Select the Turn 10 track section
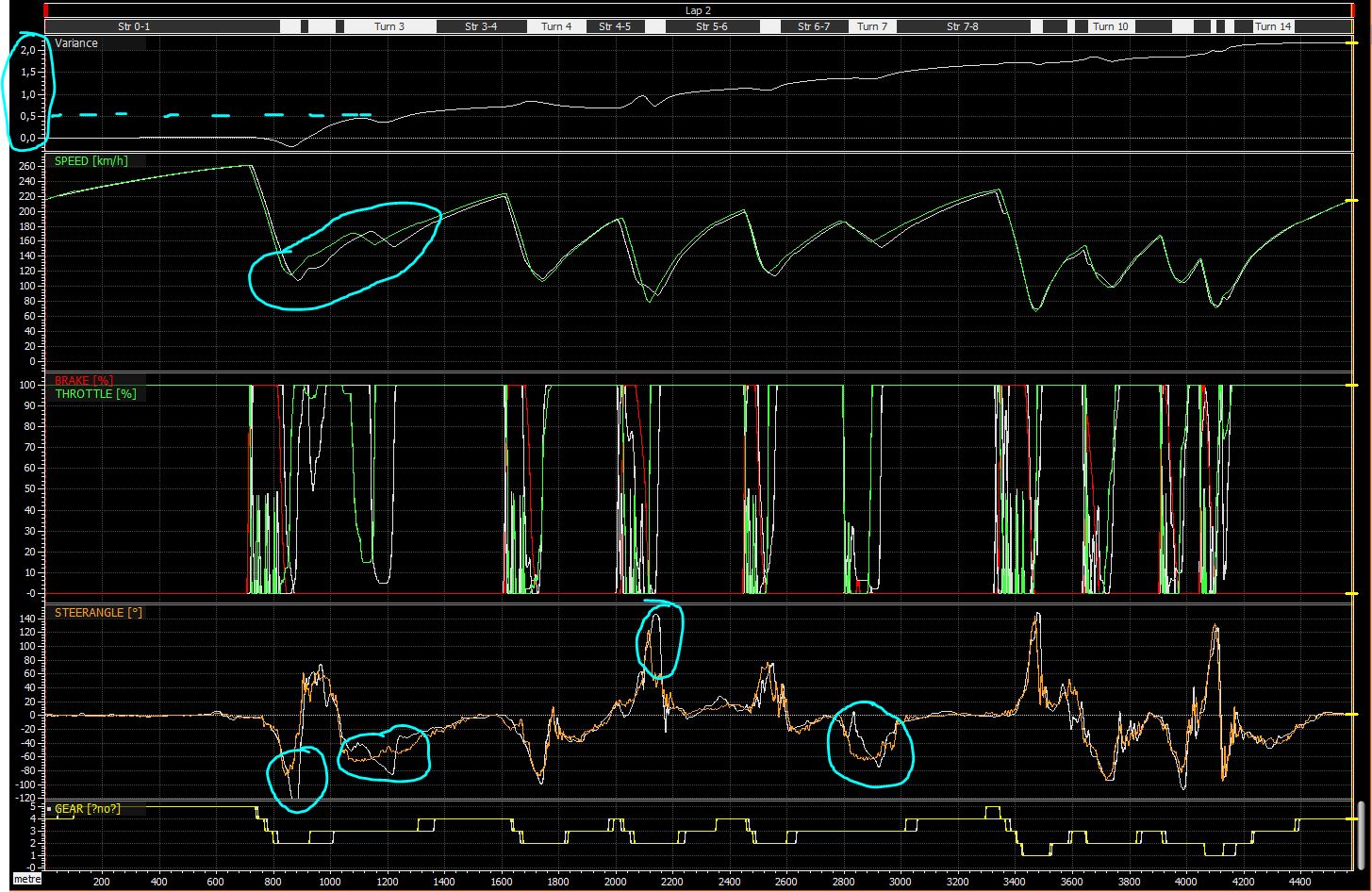This screenshot has height=892, width=1372. click(x=1110, y=26)
